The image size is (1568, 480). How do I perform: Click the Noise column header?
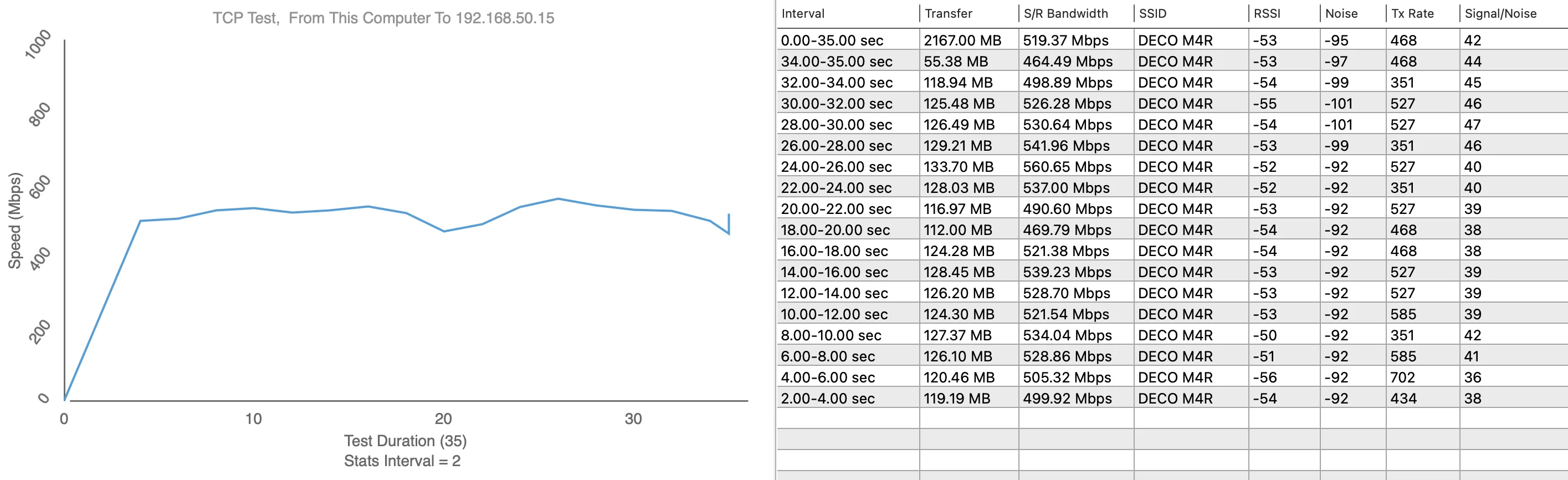[1341, 13]
